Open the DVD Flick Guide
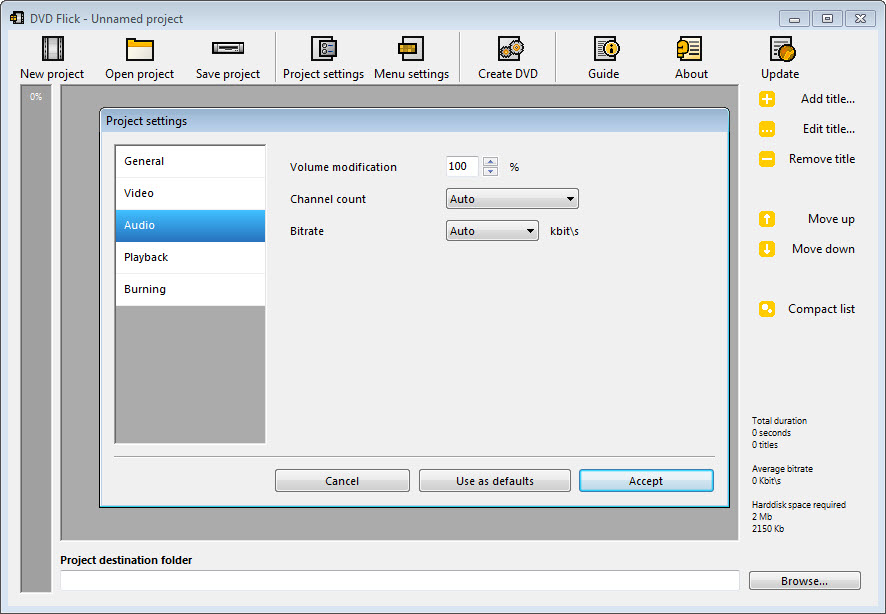The image size is (886, 614). (x=604, y=55)
